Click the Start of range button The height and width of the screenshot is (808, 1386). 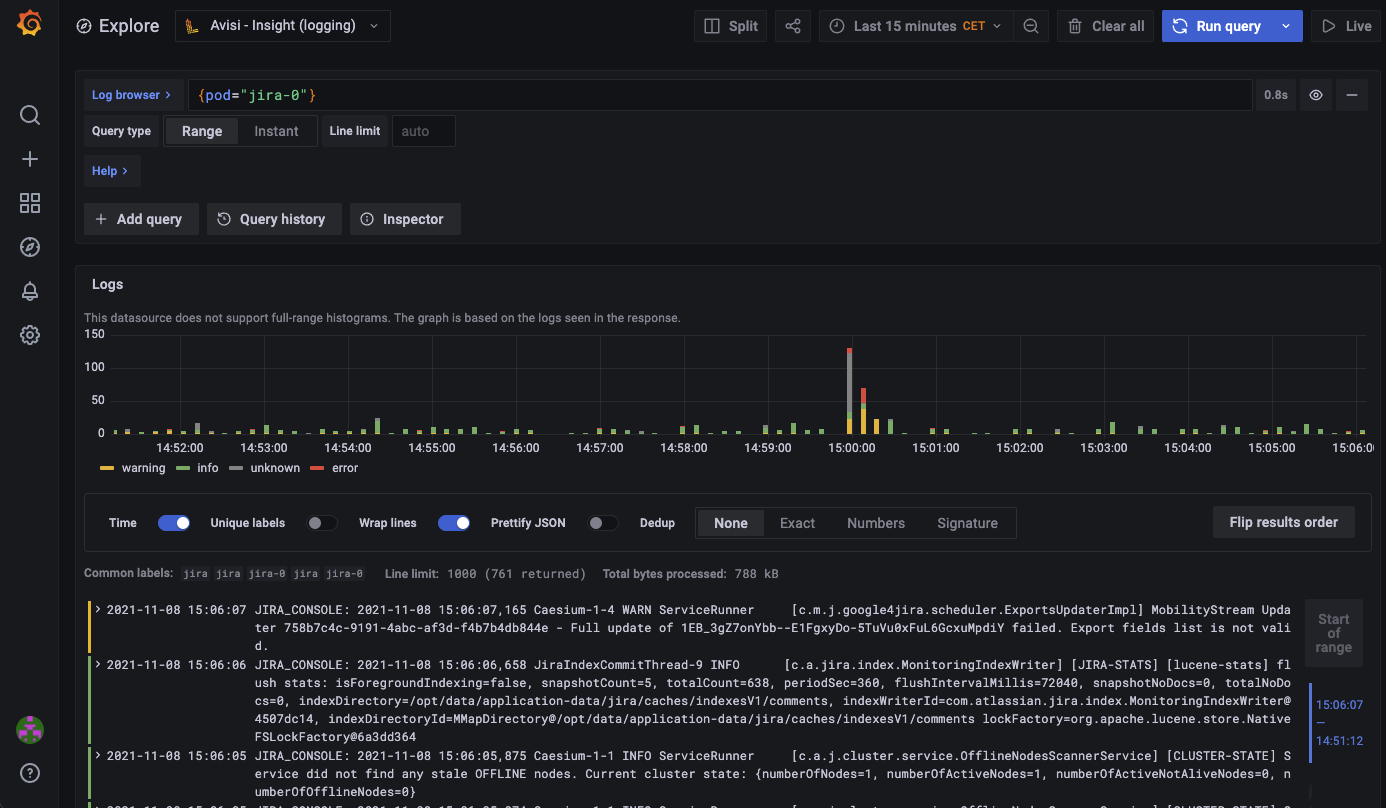(x=1334, y=633)
